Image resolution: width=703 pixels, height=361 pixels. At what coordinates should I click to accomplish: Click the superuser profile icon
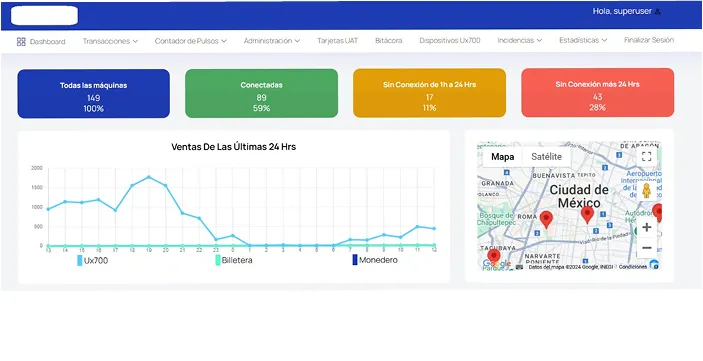click(658, 12)
